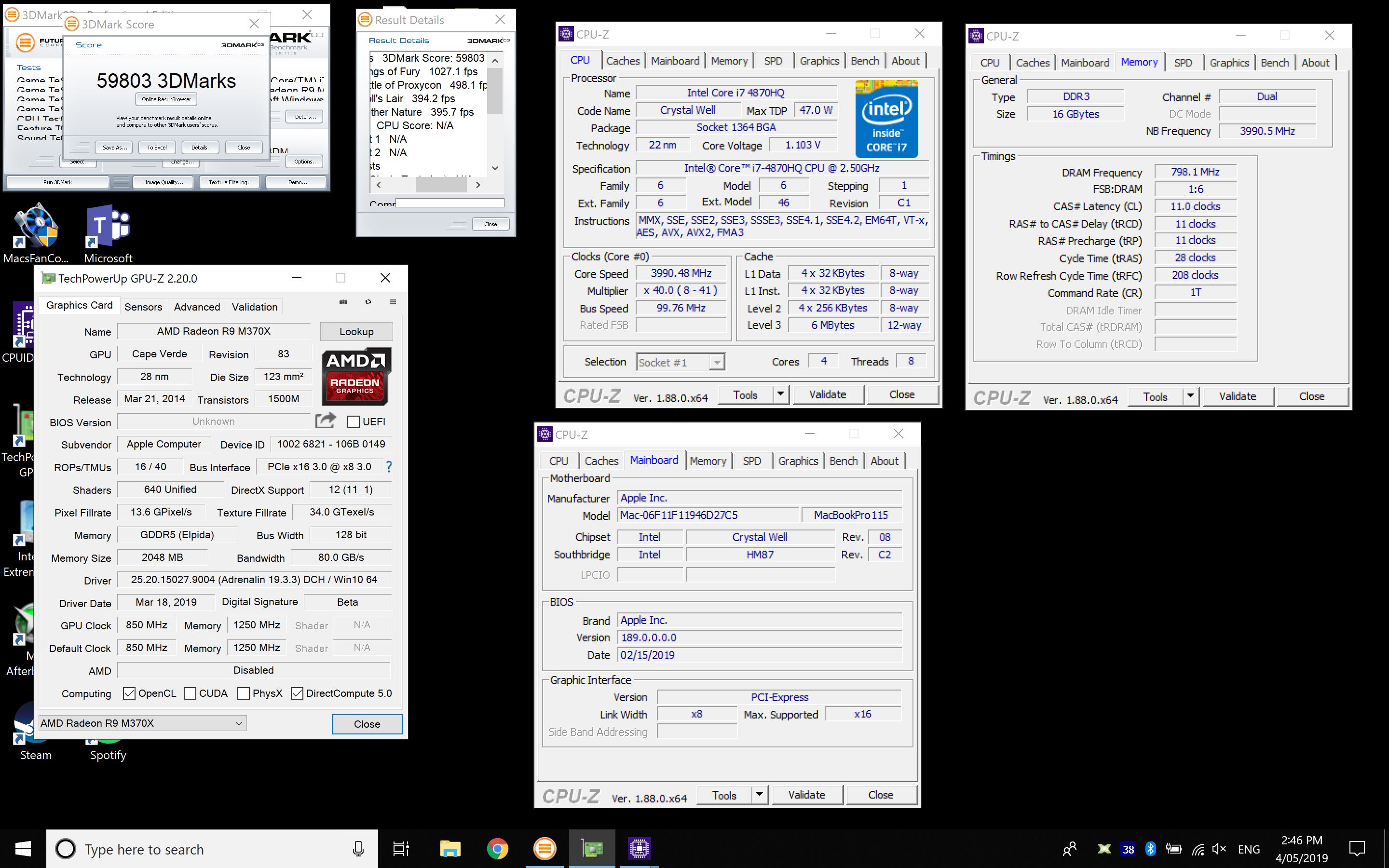Open the MacsFanControl desktop shortcut
Viewport: 1389px width, 868px height.
coord(36,232)
